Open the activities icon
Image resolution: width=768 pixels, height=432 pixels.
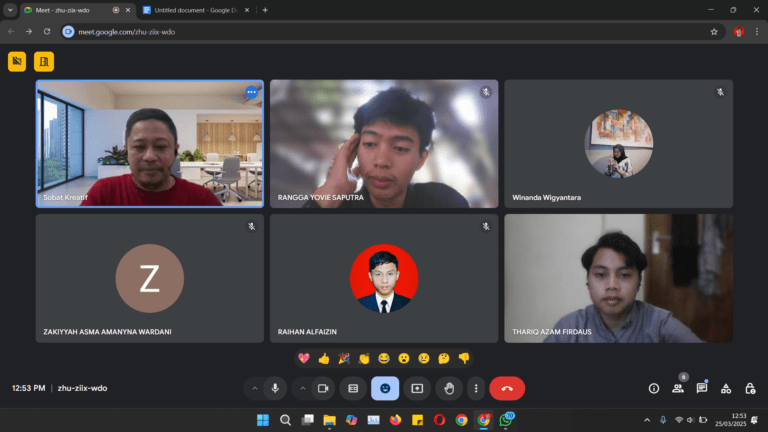pyautogui.click(x=726, y=388)
